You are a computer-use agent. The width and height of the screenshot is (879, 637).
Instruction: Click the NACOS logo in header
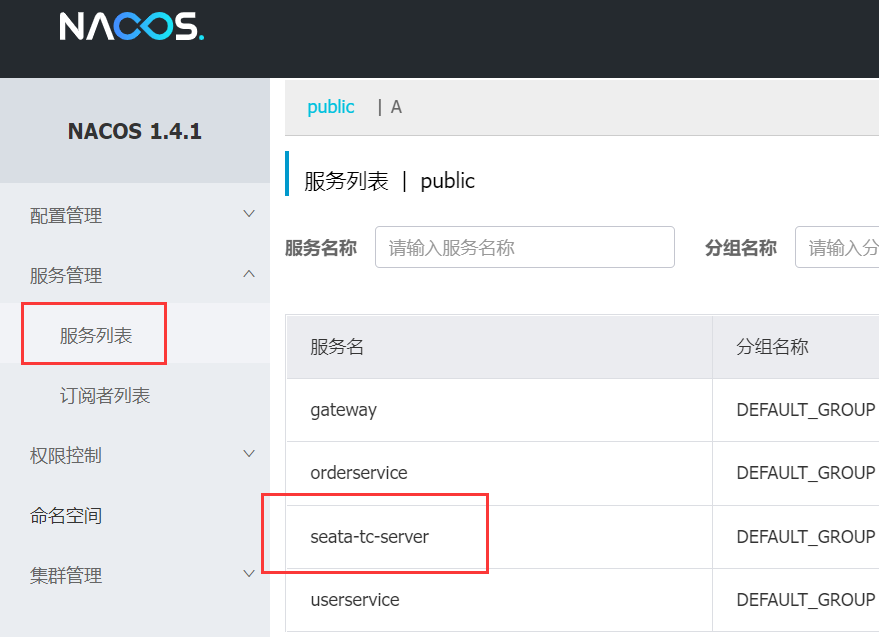click(132, 26)
